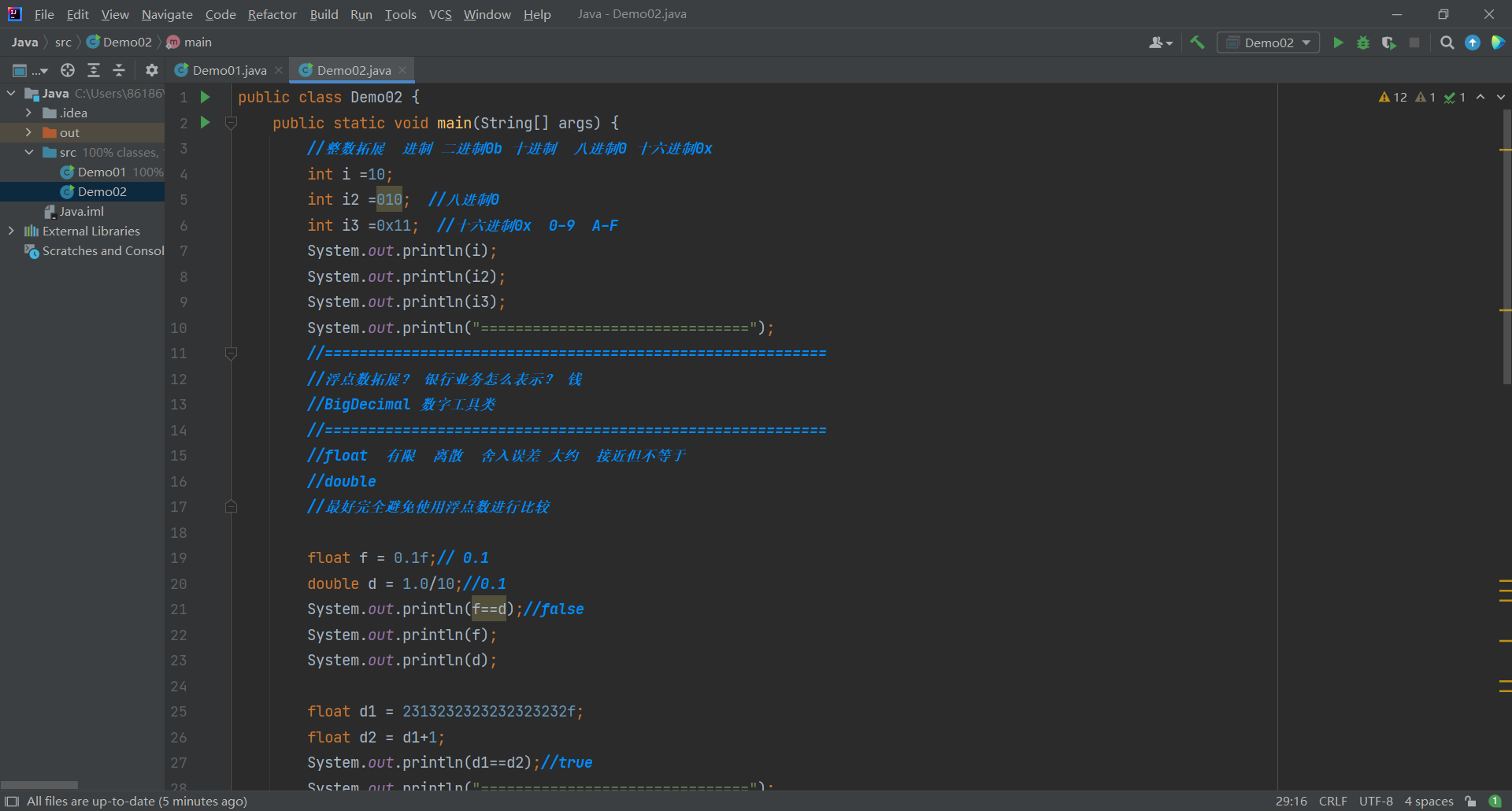Click the Java project breadcrumb
The width and height of the screenshot is (1512, 811).
(x=24, y=43)
